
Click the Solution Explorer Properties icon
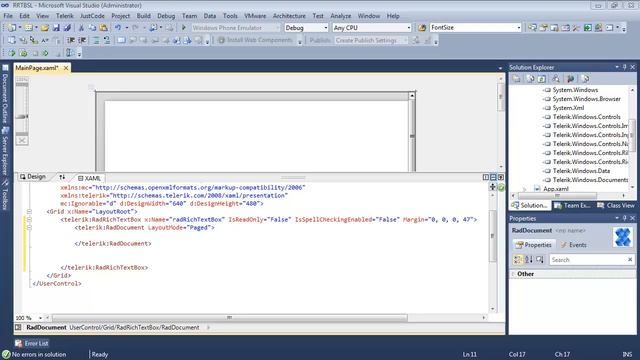coord(517,79)
